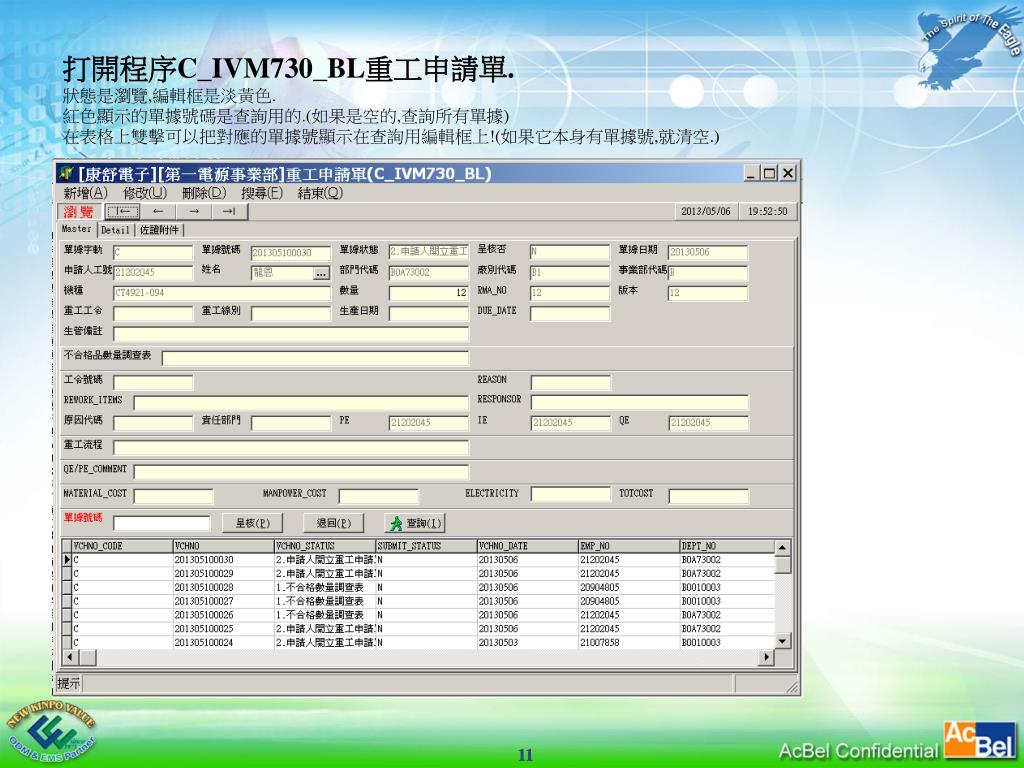Click the 查詢(I) search button
The width and height of the screenshot is (1024, 768).
415,523
